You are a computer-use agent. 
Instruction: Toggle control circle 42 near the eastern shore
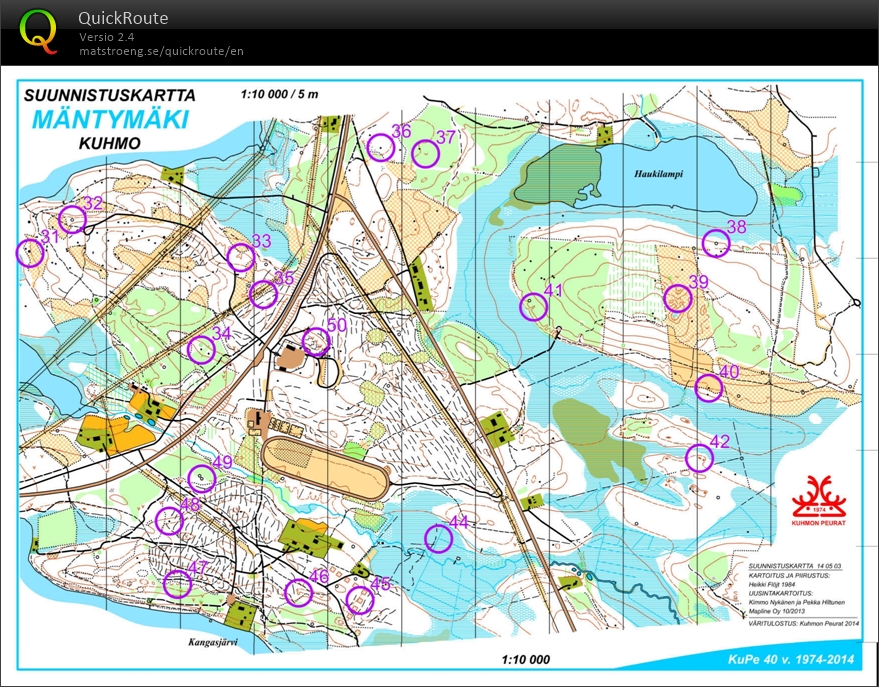(699, 456)
